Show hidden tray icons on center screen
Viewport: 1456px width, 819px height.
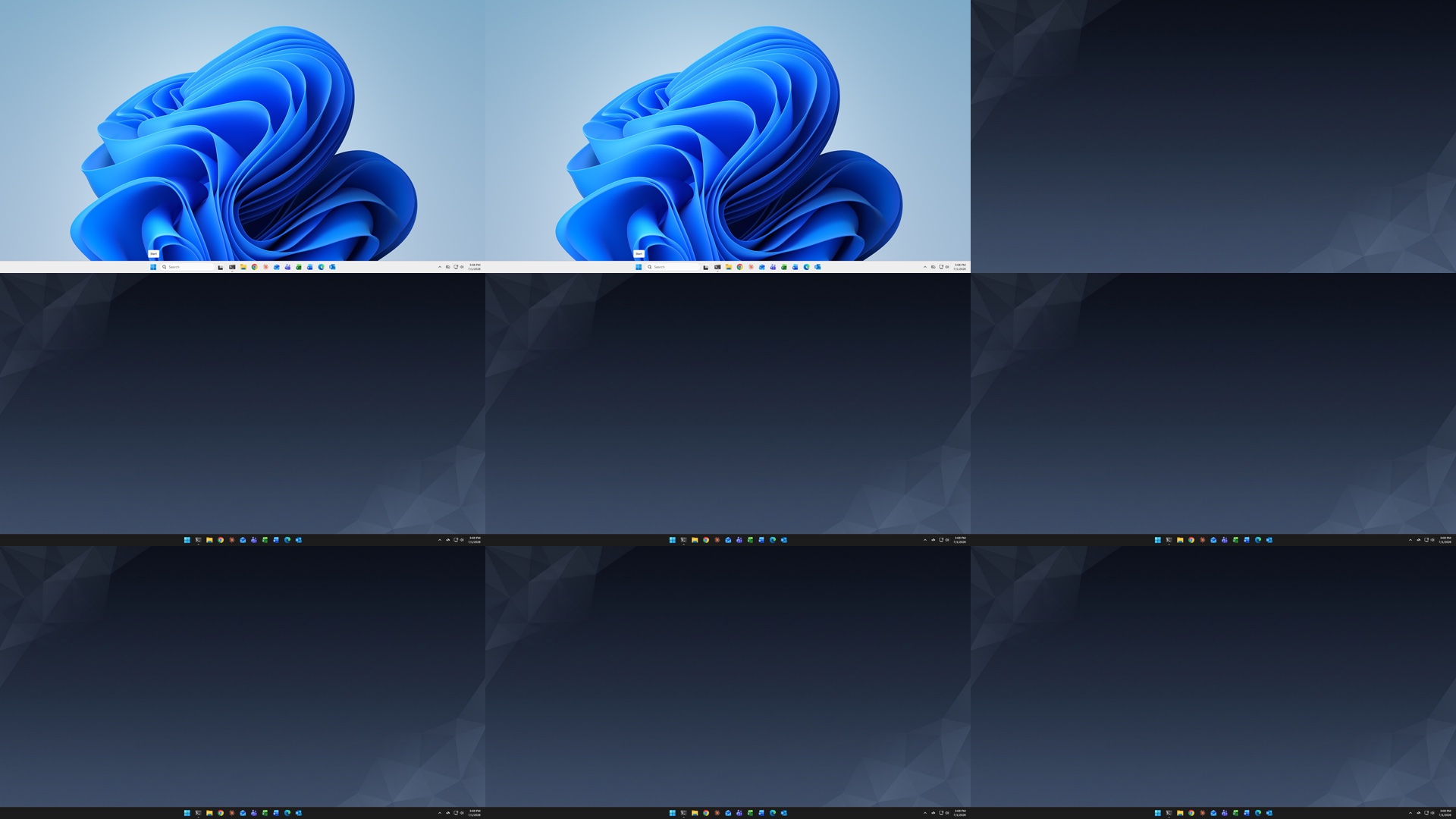pos(925,540)
